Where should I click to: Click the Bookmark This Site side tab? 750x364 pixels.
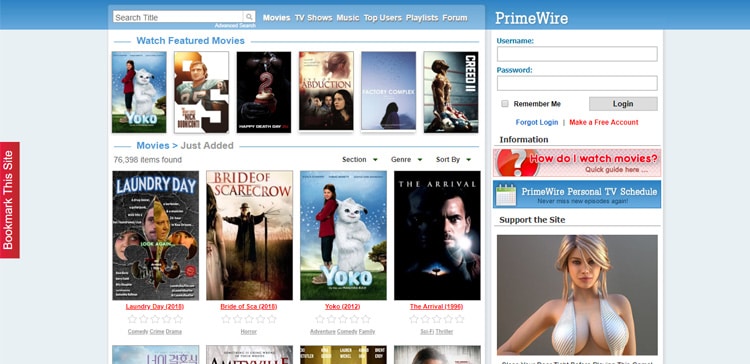10,200
